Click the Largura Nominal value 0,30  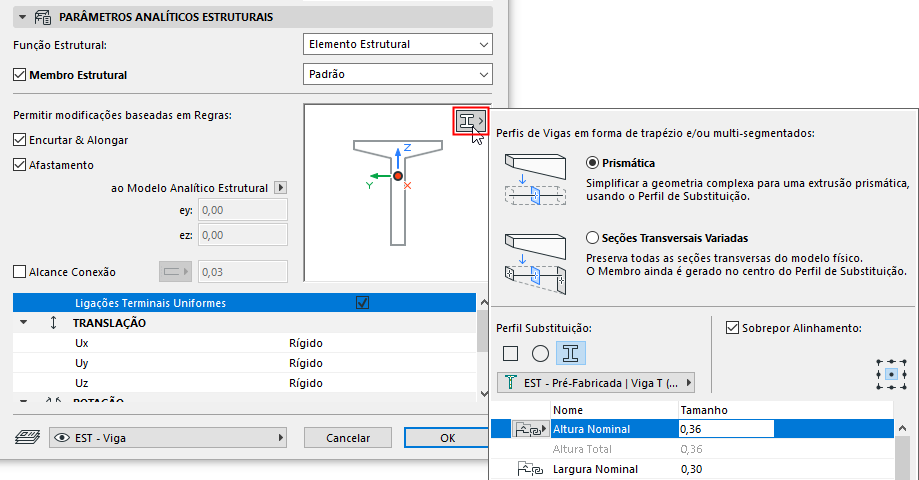click(692, 469)
